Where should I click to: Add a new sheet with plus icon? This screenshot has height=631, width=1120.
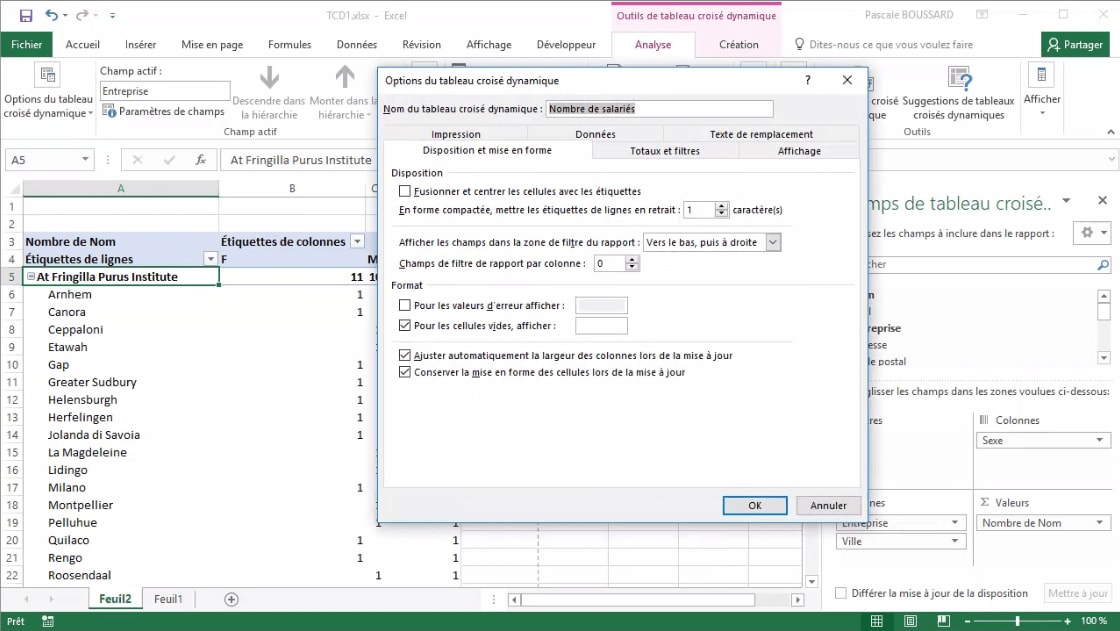[x=231, y=600]
